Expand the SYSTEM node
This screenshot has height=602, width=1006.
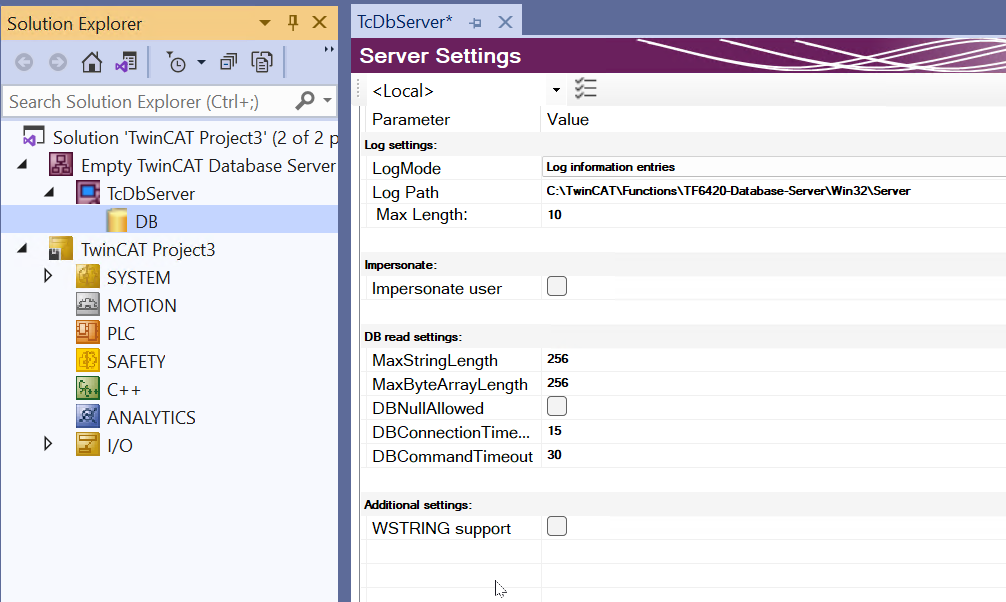click(x=48, y=276)
